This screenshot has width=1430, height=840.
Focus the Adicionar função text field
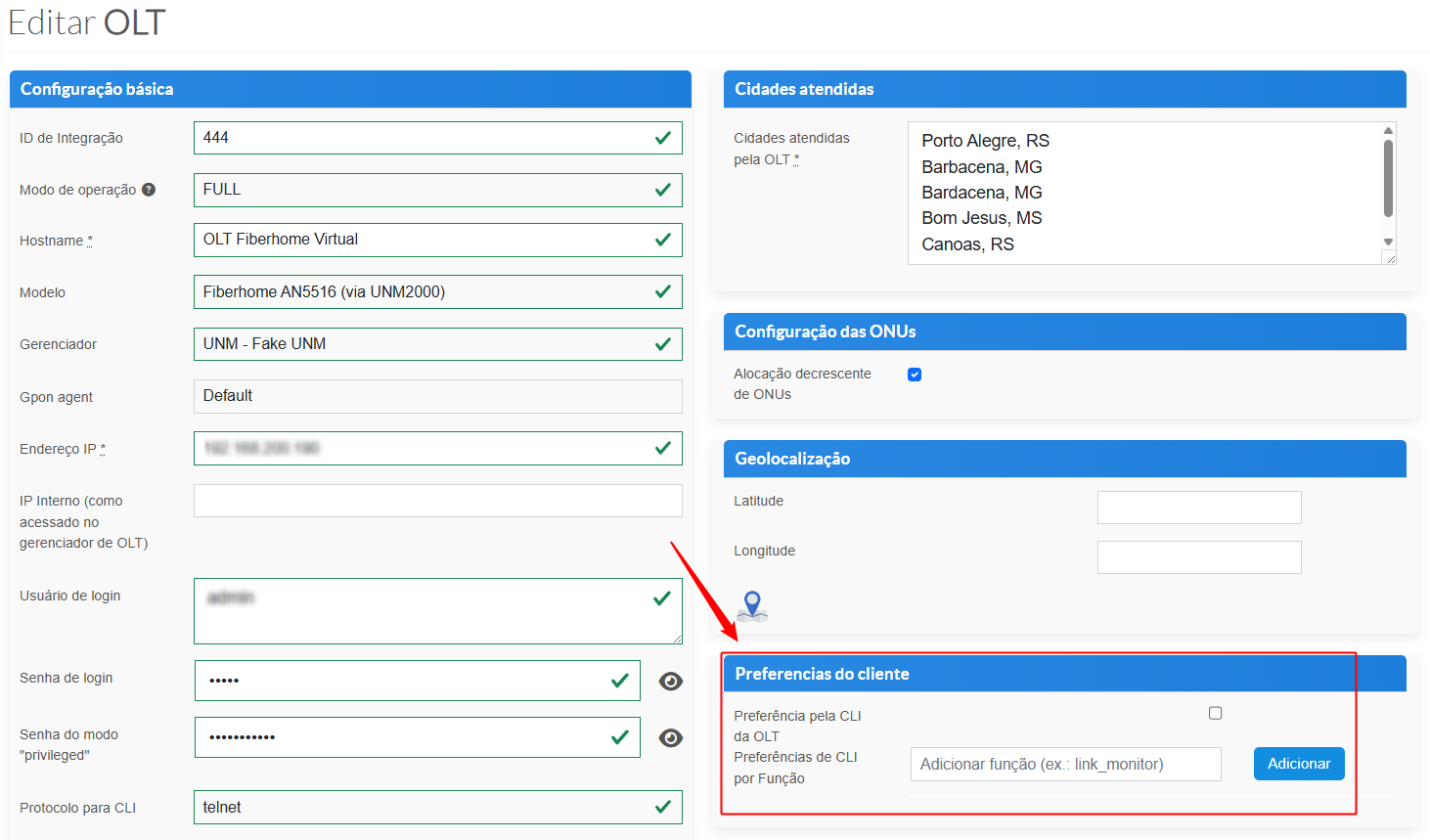tap(1065, 765)
